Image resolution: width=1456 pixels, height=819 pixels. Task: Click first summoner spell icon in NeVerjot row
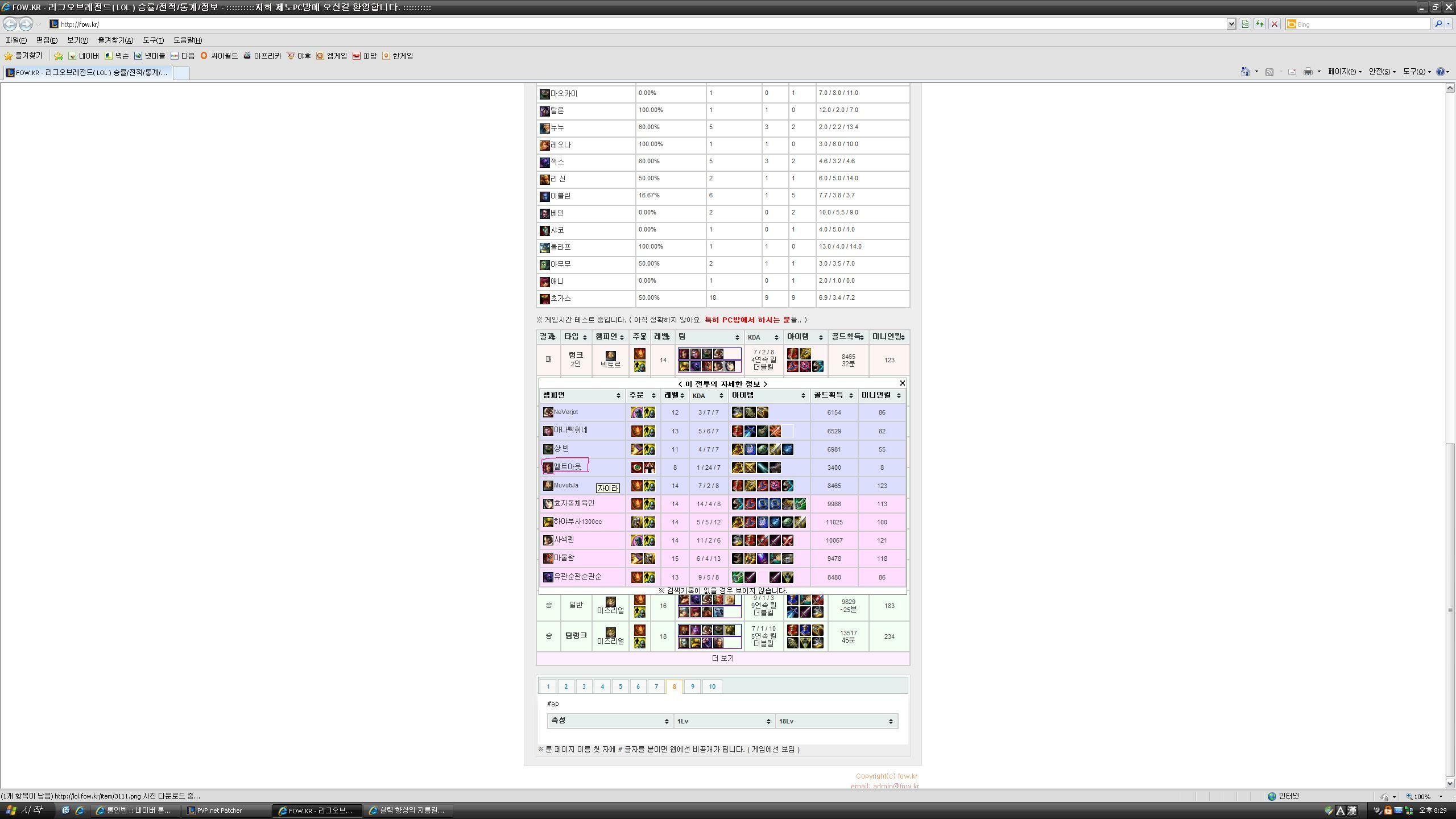(637, 412)
